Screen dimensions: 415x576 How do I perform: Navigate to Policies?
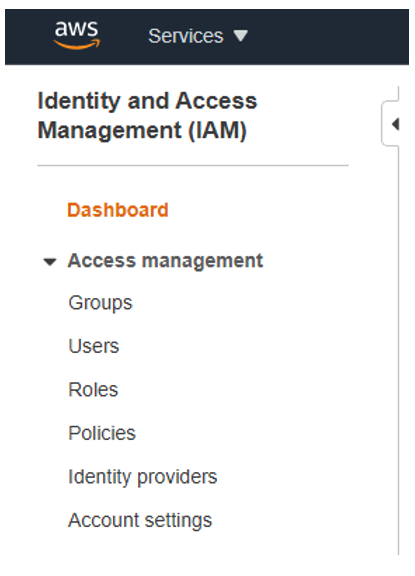point(102,433)
